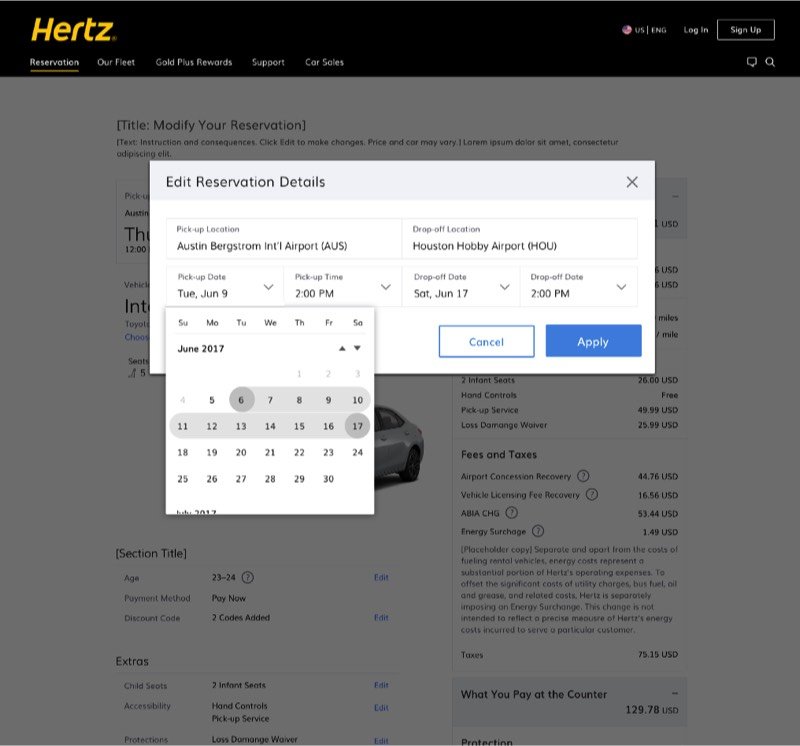Viewport: 800px width, 746px height.
Task: Show help icon next to Age 23–24
Action: [247, 577]
